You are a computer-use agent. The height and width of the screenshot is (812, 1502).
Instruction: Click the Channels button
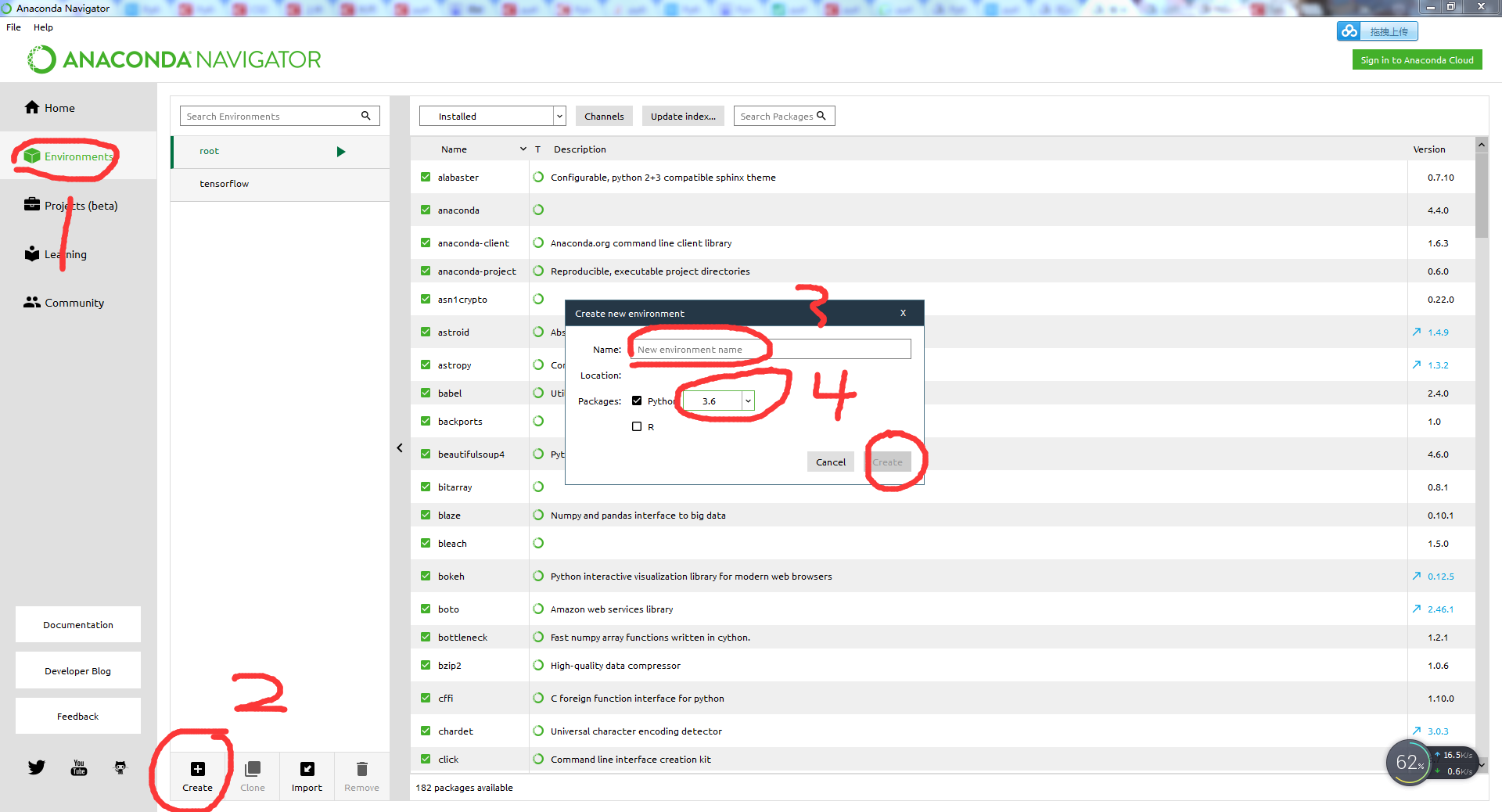(604, 116)
